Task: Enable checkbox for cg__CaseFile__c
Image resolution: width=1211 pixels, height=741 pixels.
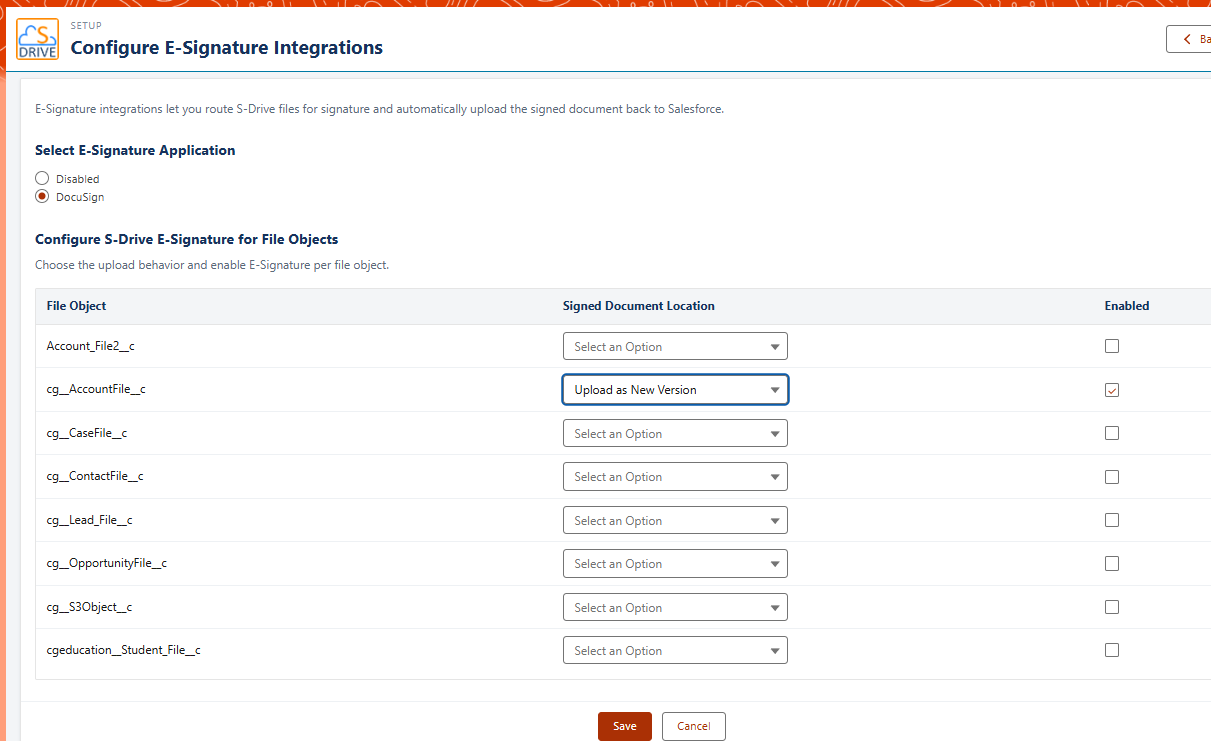Action: (x=1112, y=433)
